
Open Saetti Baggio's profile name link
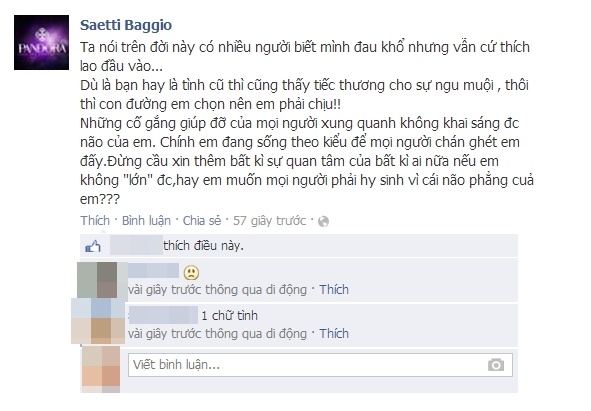pyautogui.click(x=126, y=25)
